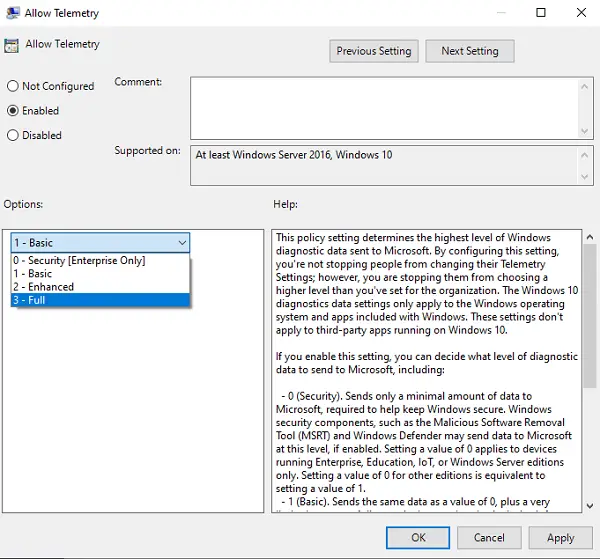Click Supported on scroll up arrow
The height and width of the screenshot is (559, 600).
[584, 155]
